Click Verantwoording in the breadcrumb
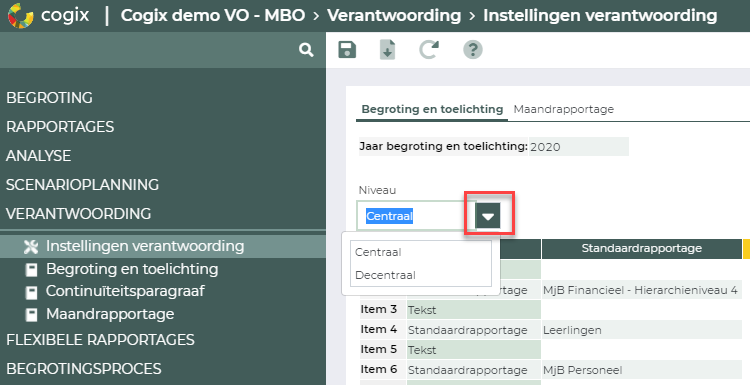 pos(394,15)
